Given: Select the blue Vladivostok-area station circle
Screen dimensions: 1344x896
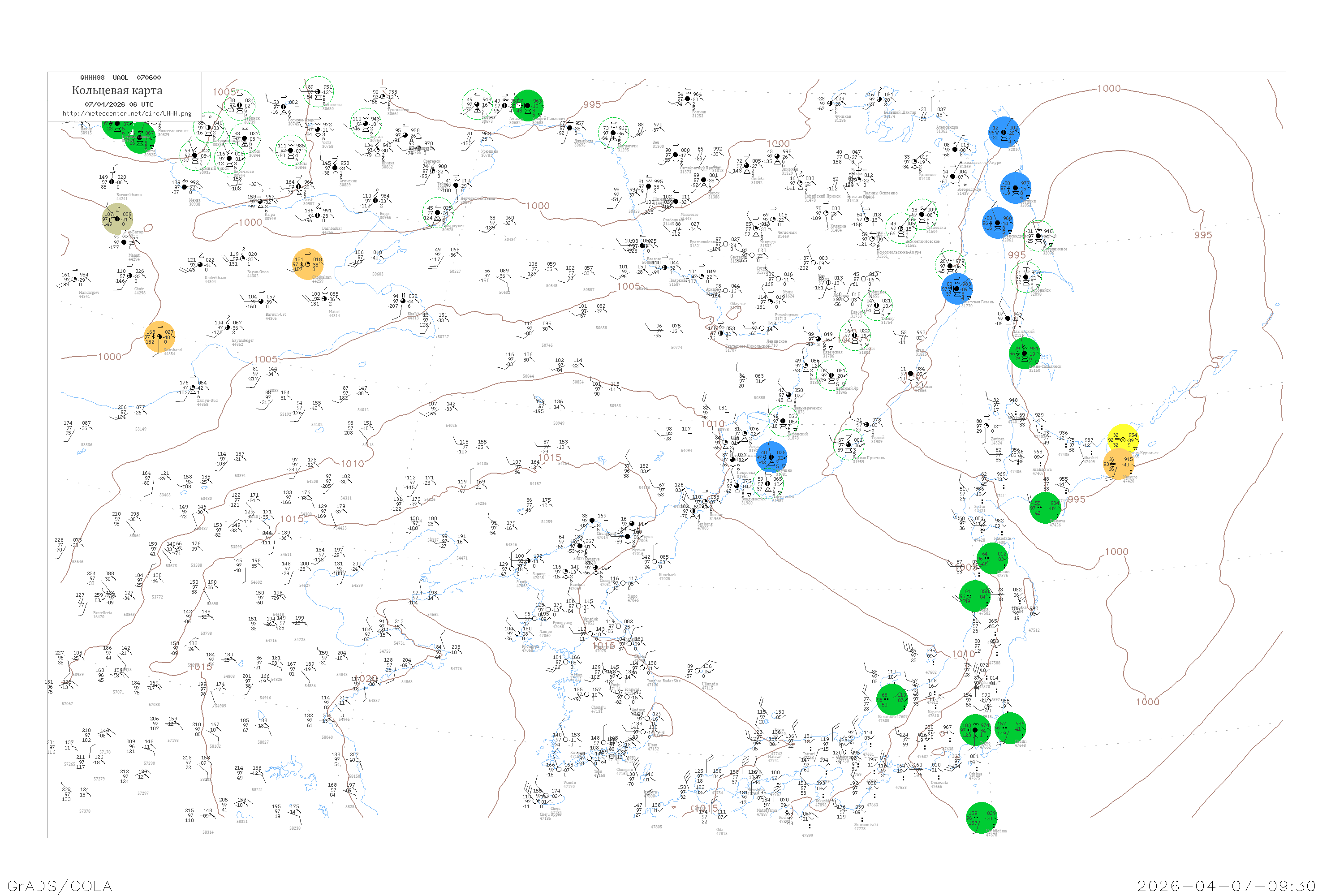Looking at the screenshot, I should pyautogui.click(x=771, y=457).
